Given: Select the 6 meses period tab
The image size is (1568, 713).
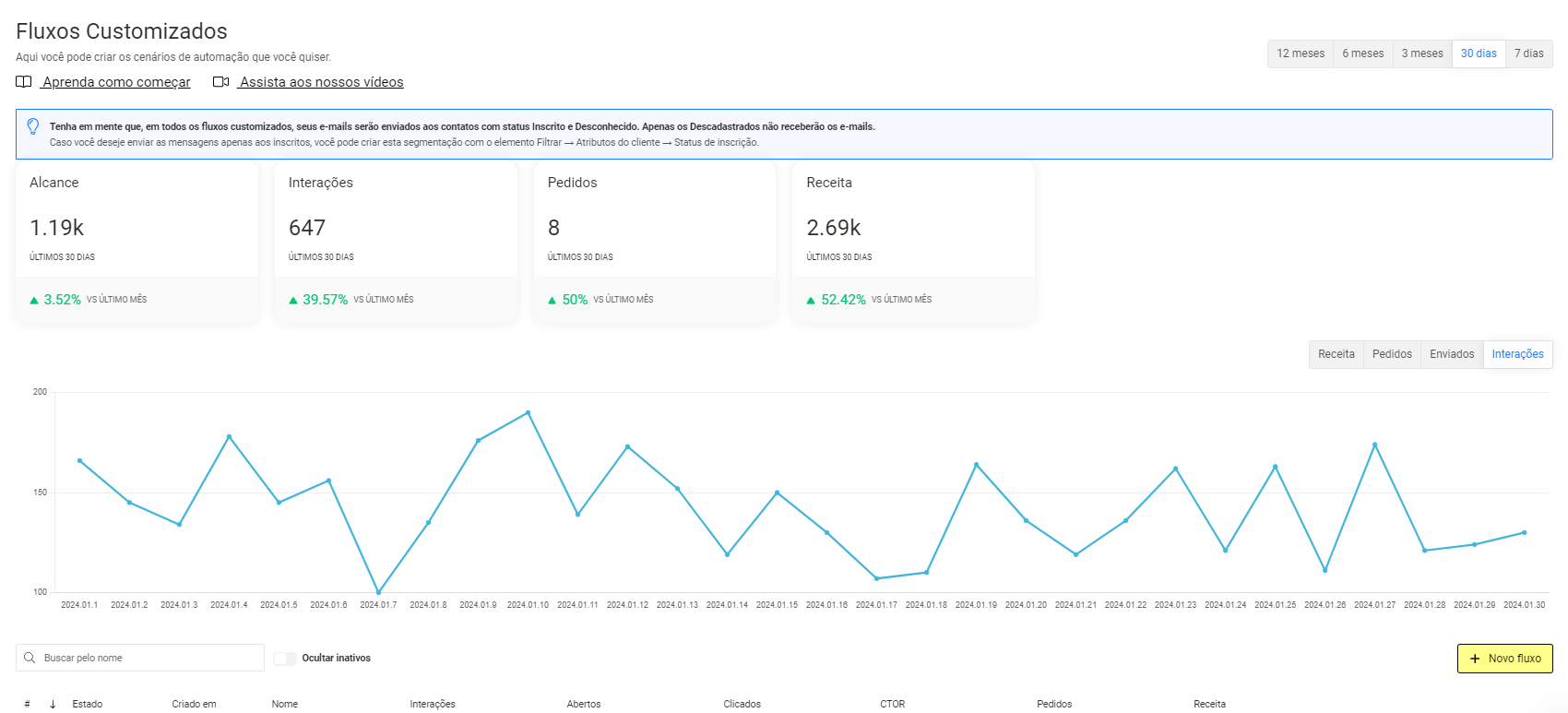Looking at the screenshot, I should 1363,53.
